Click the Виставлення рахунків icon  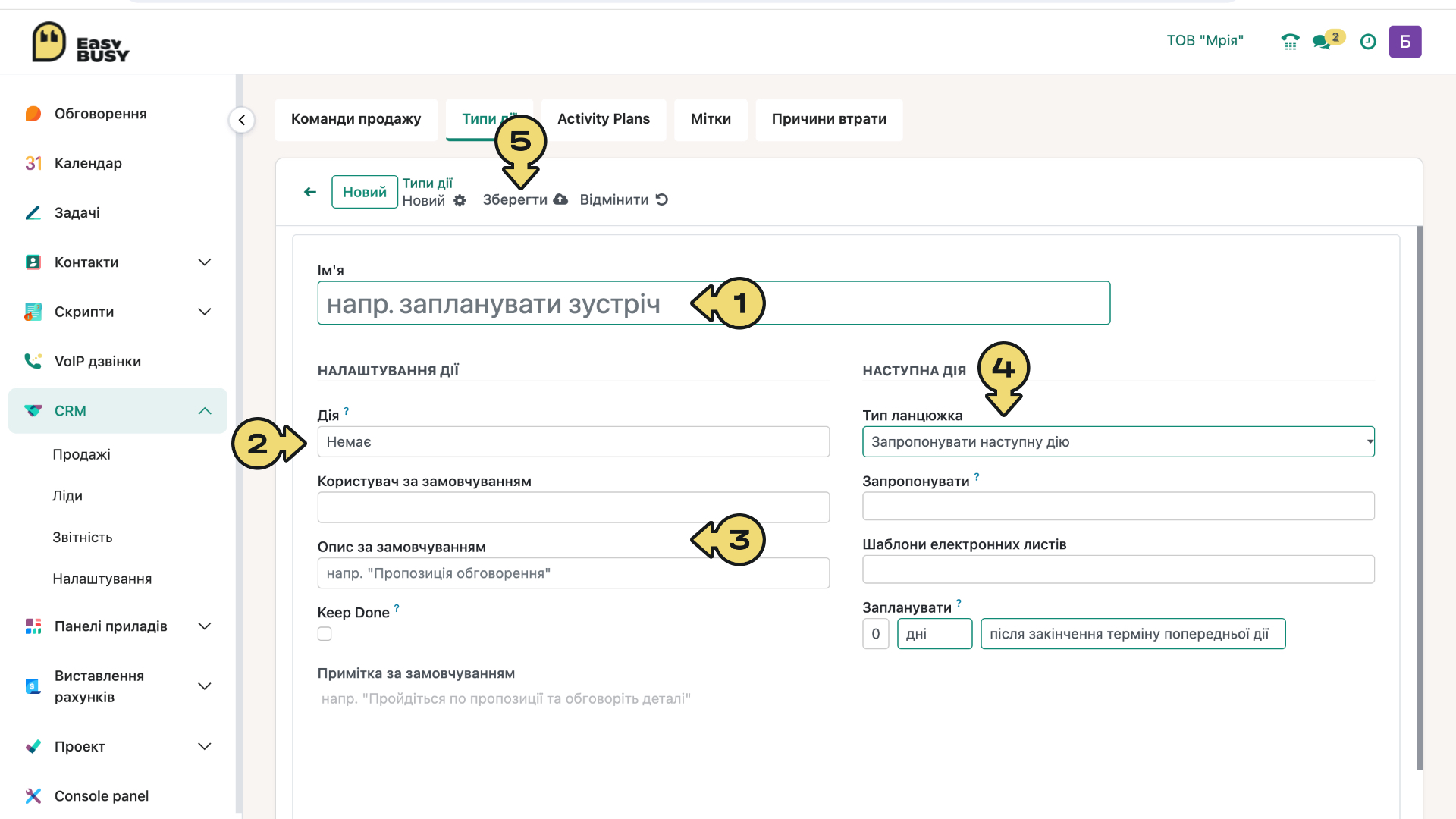(33, 686)
